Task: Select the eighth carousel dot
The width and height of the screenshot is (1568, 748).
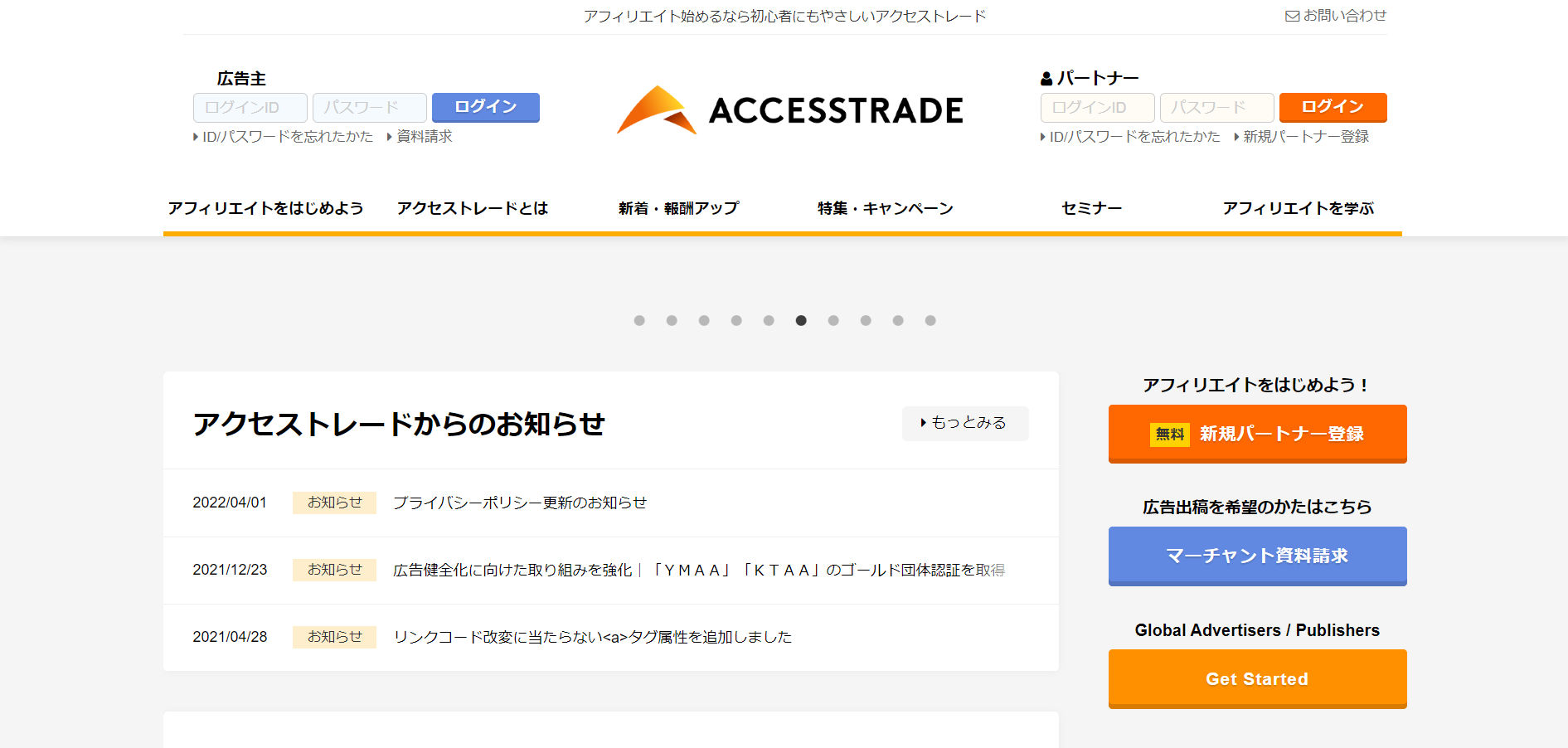Action: pos(866,321)
